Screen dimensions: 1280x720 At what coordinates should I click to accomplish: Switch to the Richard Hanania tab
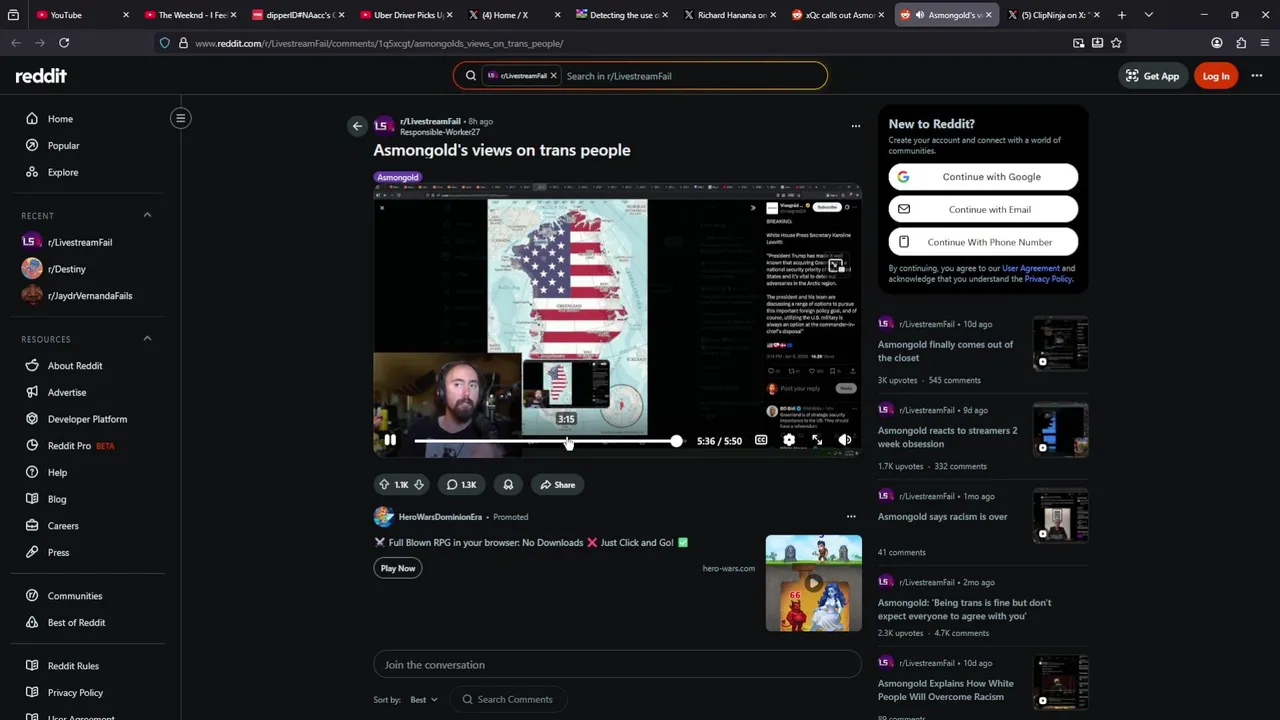tap(730, 15)
